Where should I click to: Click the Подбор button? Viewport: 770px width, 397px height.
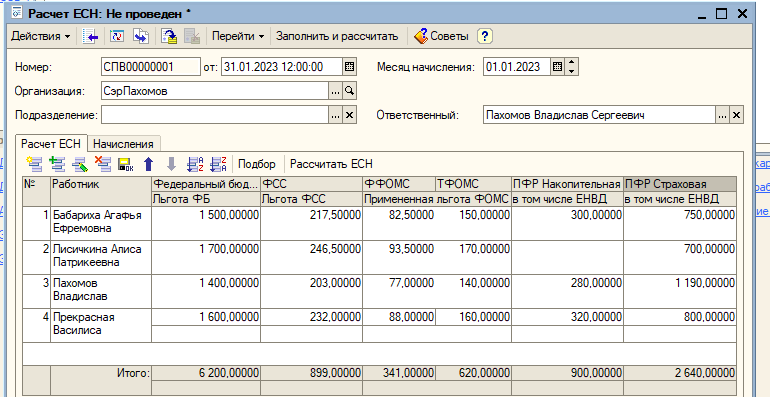click(x=257, y=164)
